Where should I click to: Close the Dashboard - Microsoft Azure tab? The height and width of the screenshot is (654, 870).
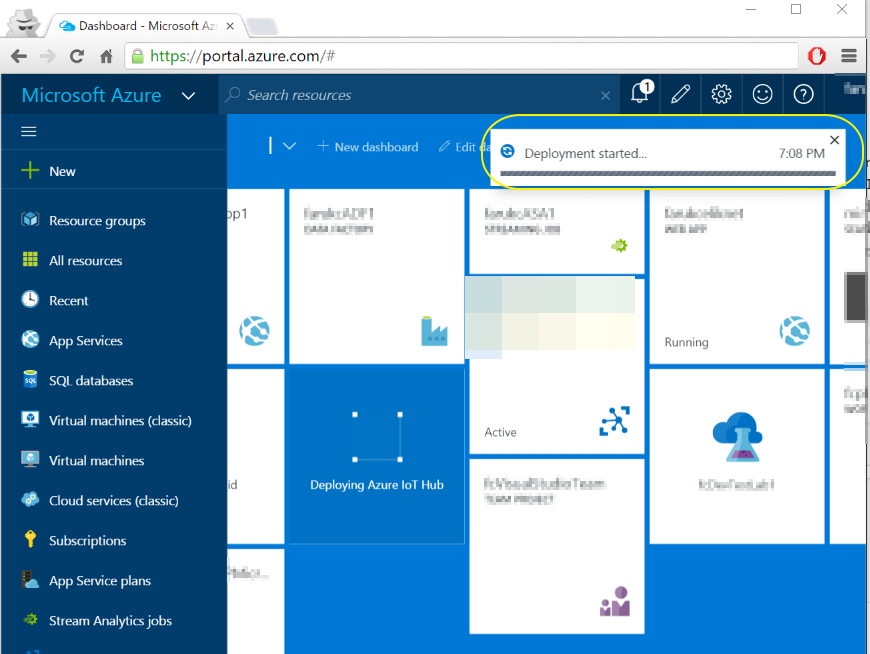pos(230,26)
